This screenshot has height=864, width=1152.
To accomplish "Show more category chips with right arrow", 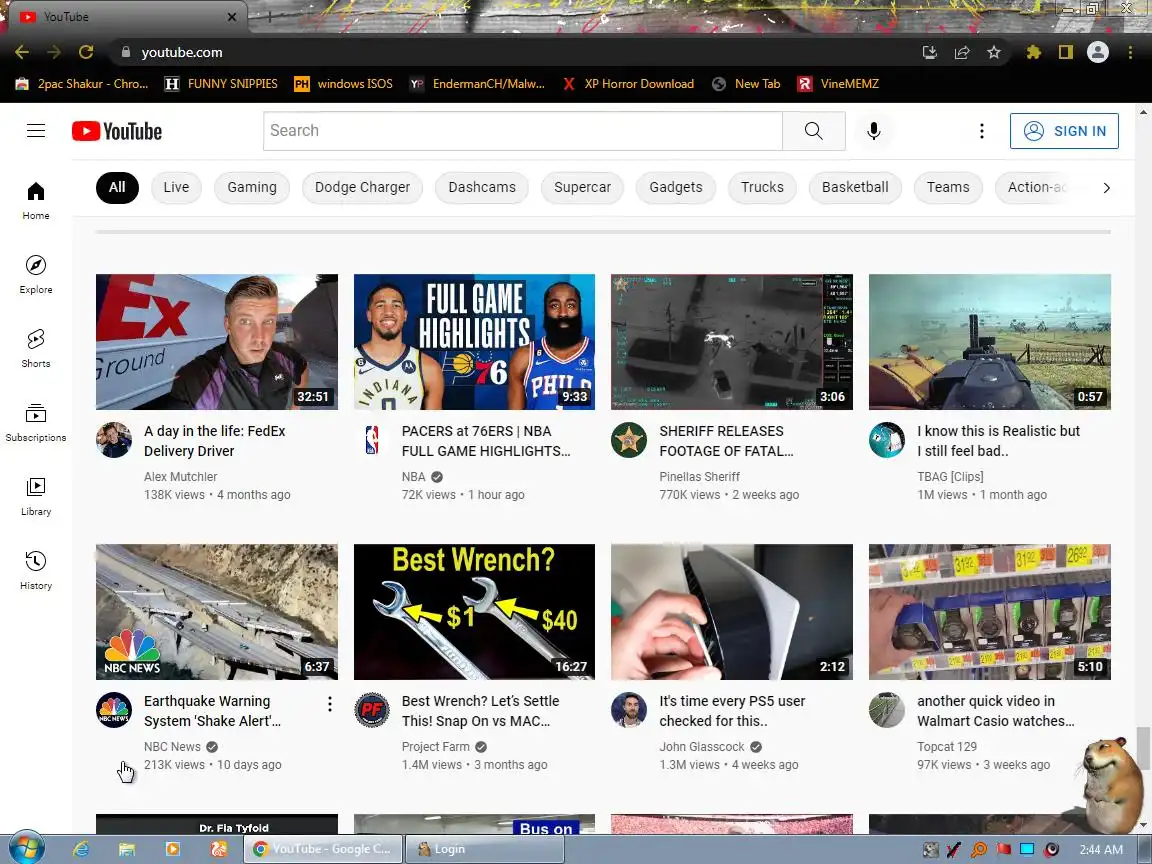I will point(1106,187).
